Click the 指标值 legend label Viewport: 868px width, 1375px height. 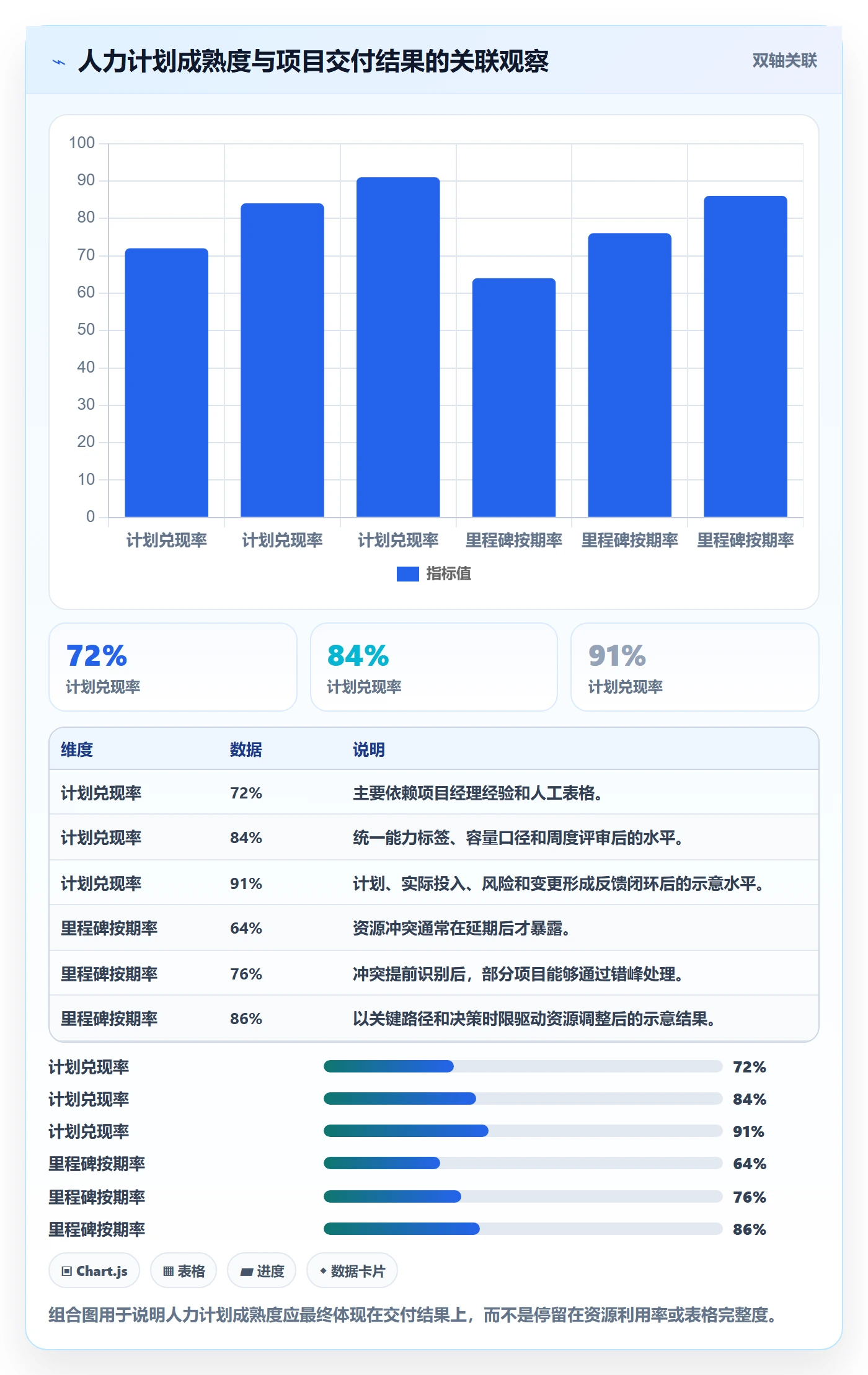click(448, 574)
